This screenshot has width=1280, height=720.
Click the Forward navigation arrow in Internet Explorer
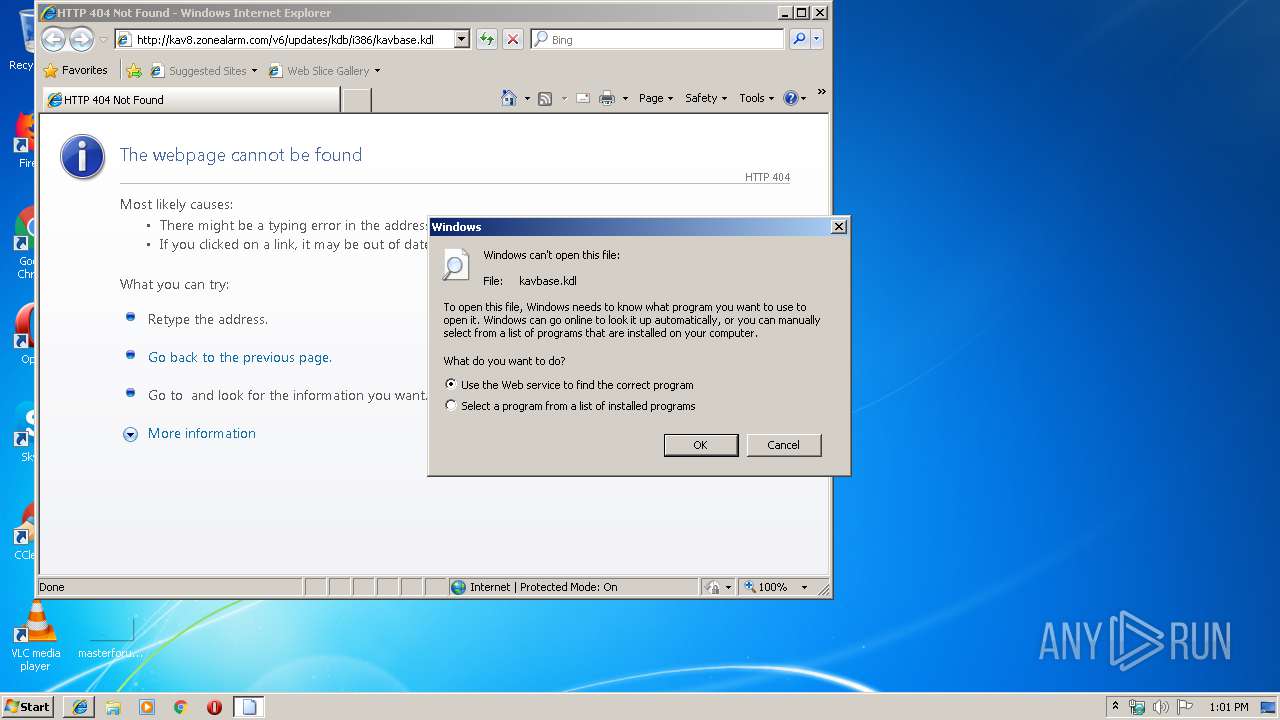point(81,40)
